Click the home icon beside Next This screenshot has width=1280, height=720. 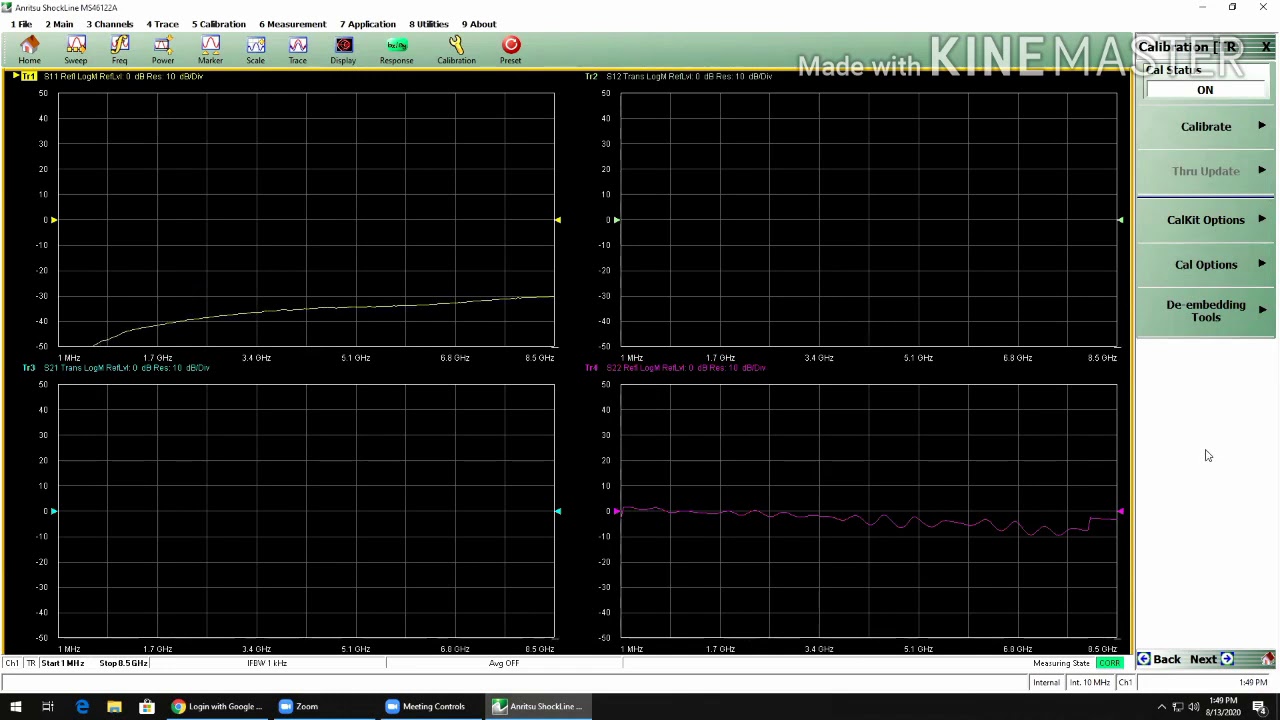click(x=1268, y=659)
